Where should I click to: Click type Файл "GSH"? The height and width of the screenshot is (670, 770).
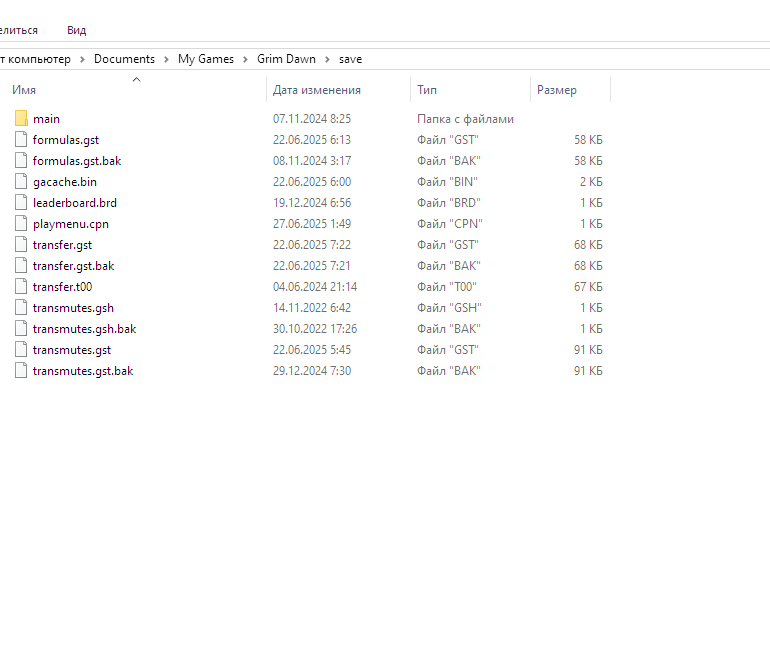pos(449,308)
